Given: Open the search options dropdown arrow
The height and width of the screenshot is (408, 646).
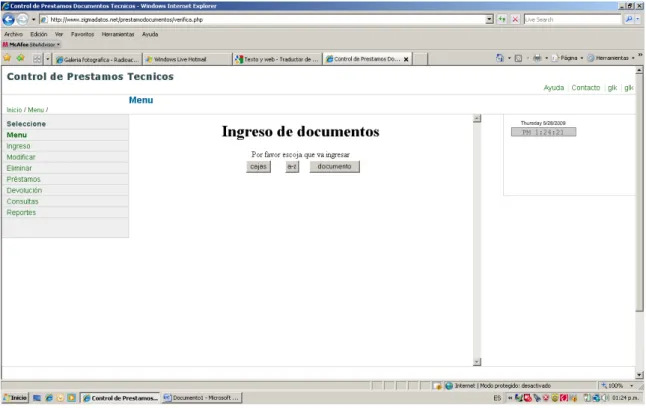Looking at the screenshot, I should point(638,19).
